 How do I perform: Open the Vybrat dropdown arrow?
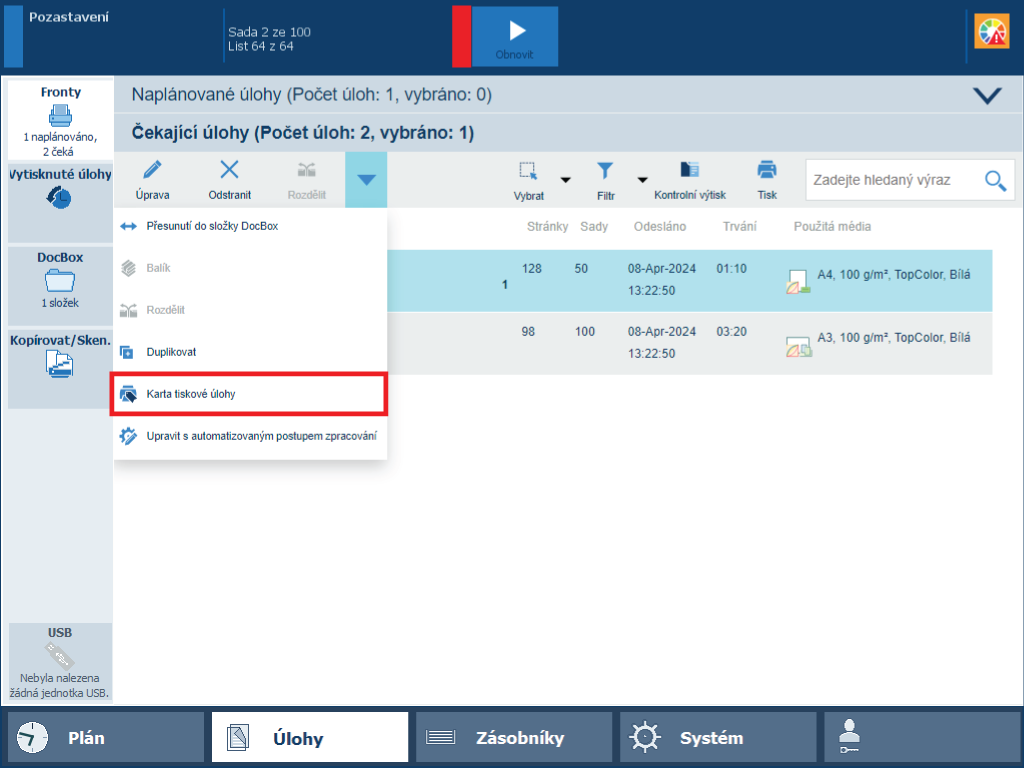point(566,180)
